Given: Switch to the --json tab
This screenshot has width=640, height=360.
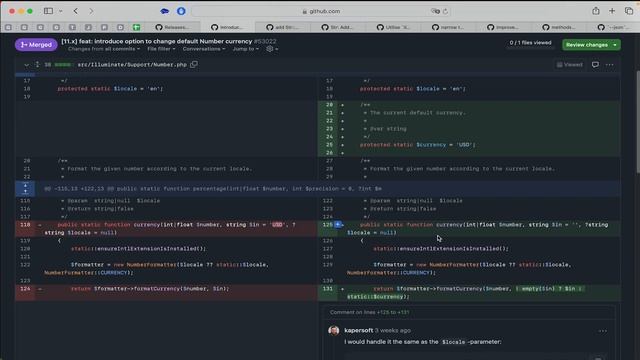Looking at the screenshot, I should [x=613, y=27].
